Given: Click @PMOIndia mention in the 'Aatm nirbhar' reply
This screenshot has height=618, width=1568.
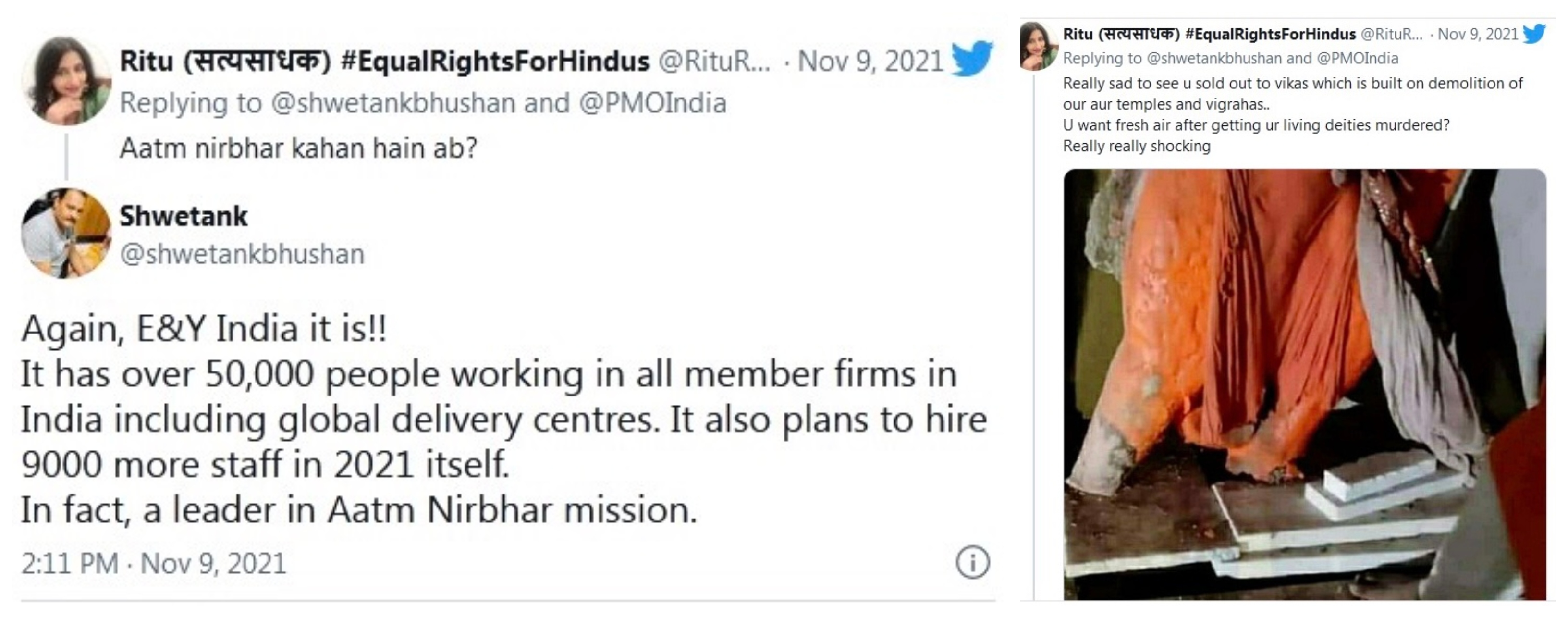Looking at the screenshot, I should coord(652,103).
